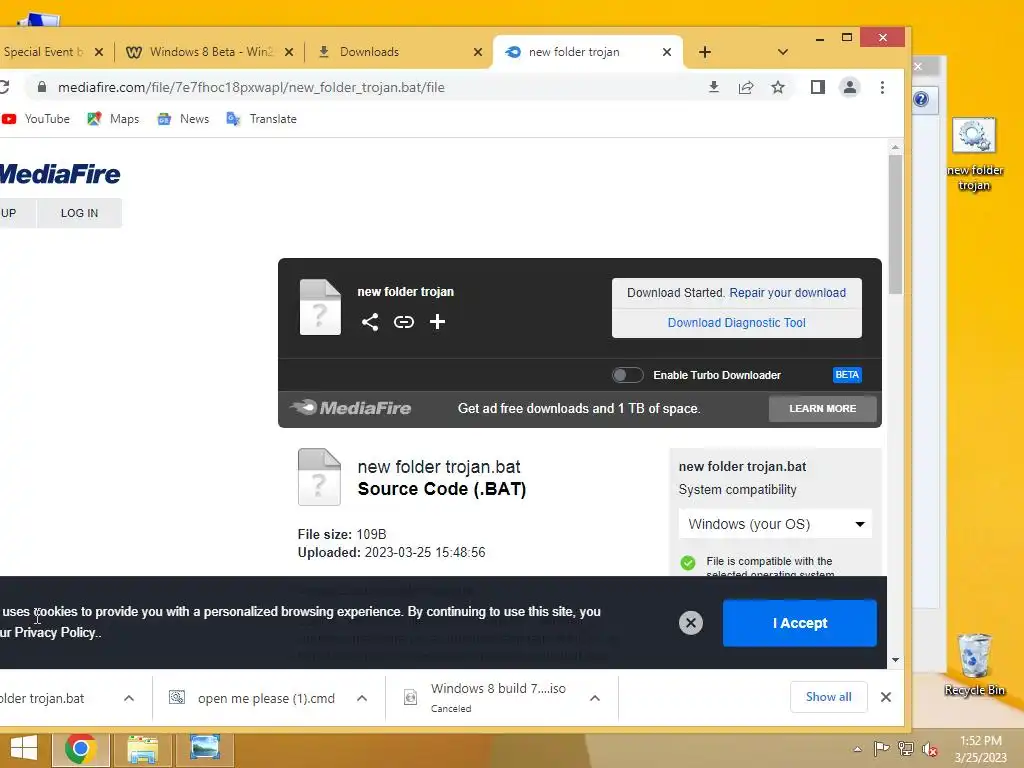1024x768 pixels.
Task: Close the downloads shelf X
Action: [886, 697]
